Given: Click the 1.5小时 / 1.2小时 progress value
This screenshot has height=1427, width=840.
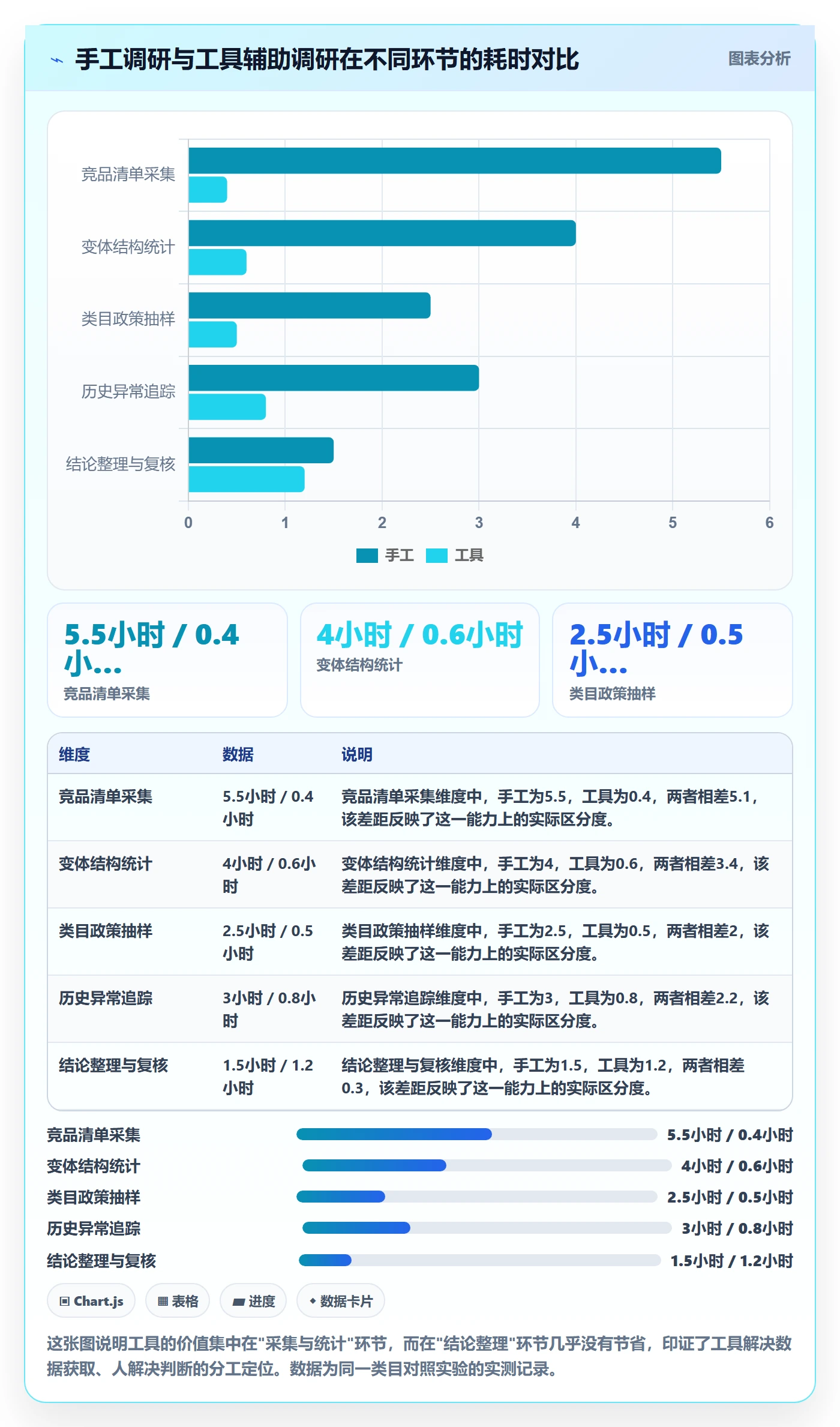Looking at the screenshot, I should point(731,1261).
